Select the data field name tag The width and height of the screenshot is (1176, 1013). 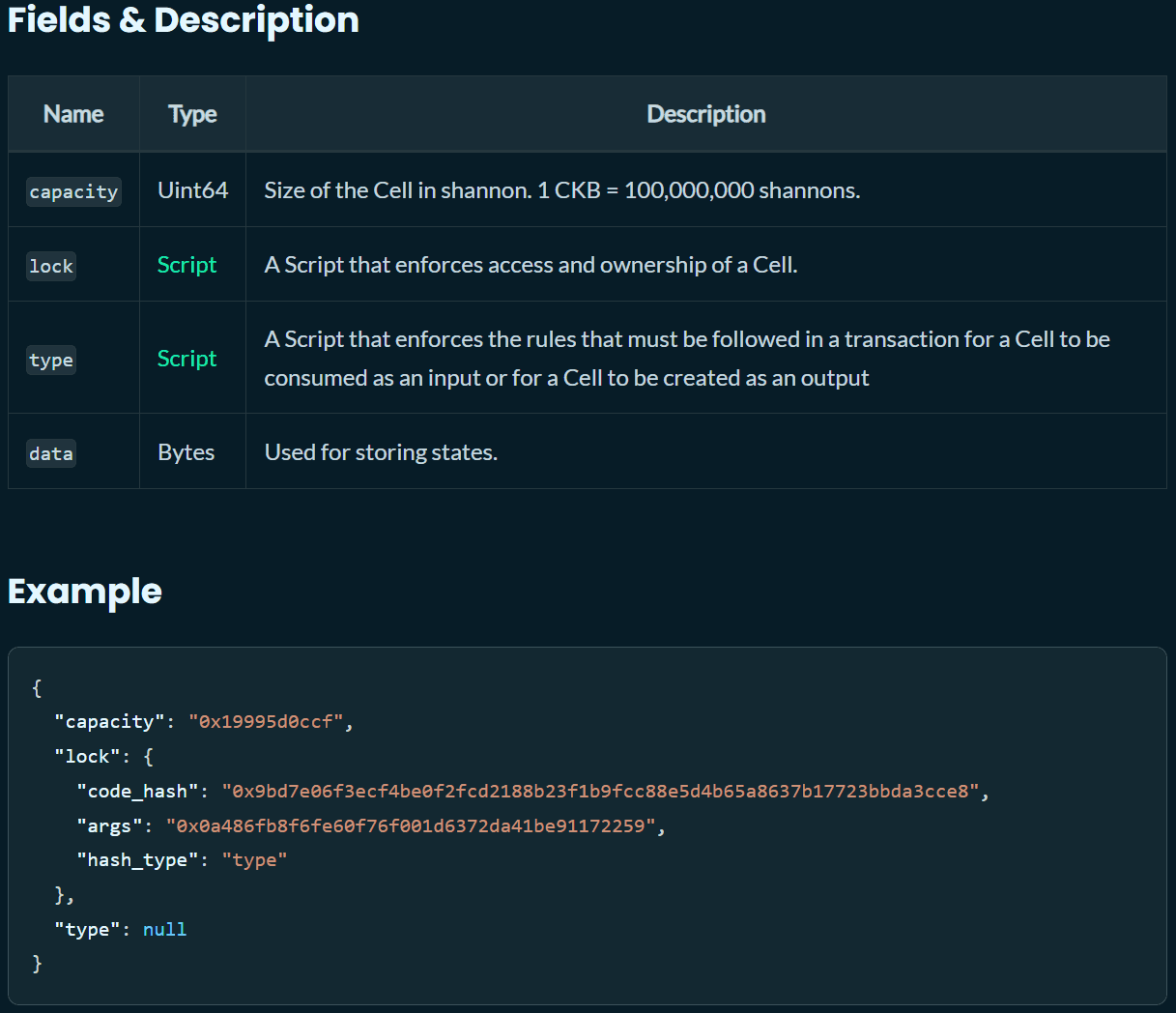pyautogui.click(x=51, y=453)
